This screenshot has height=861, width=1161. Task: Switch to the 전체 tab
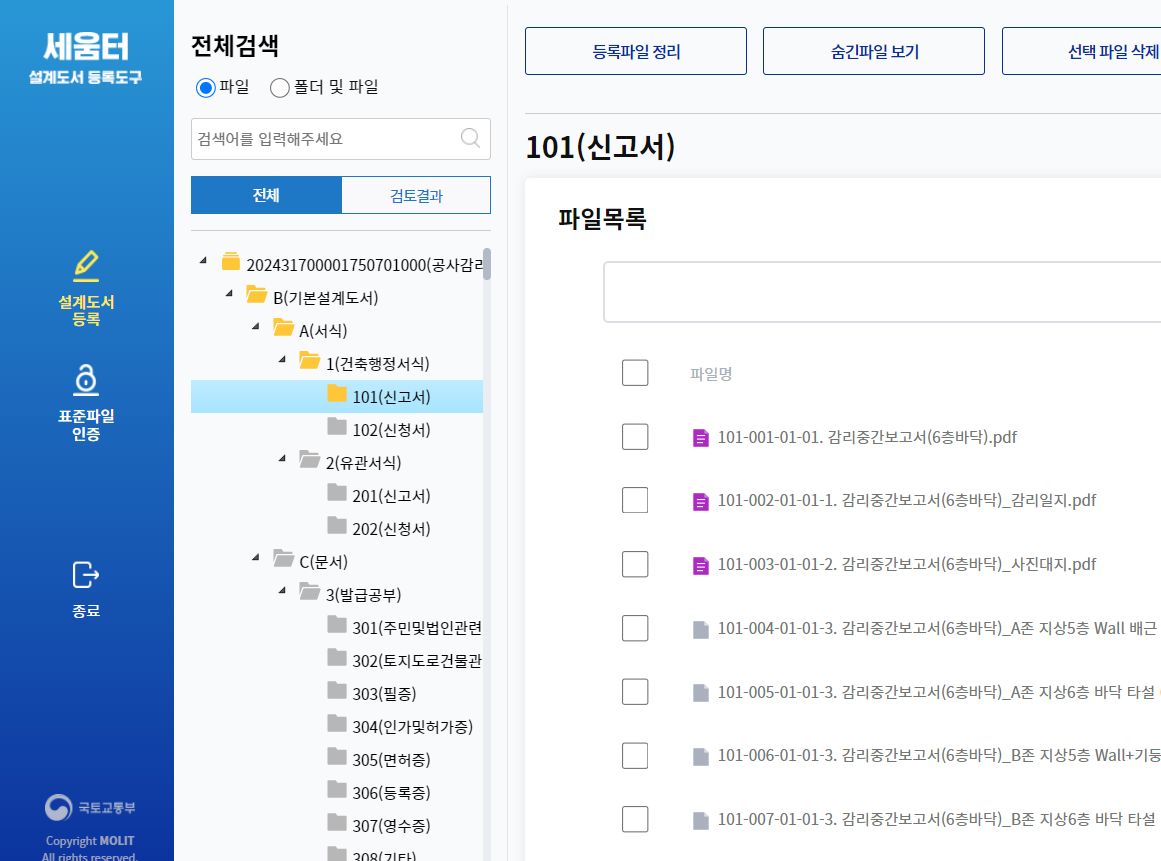click(x=265, y=194)
